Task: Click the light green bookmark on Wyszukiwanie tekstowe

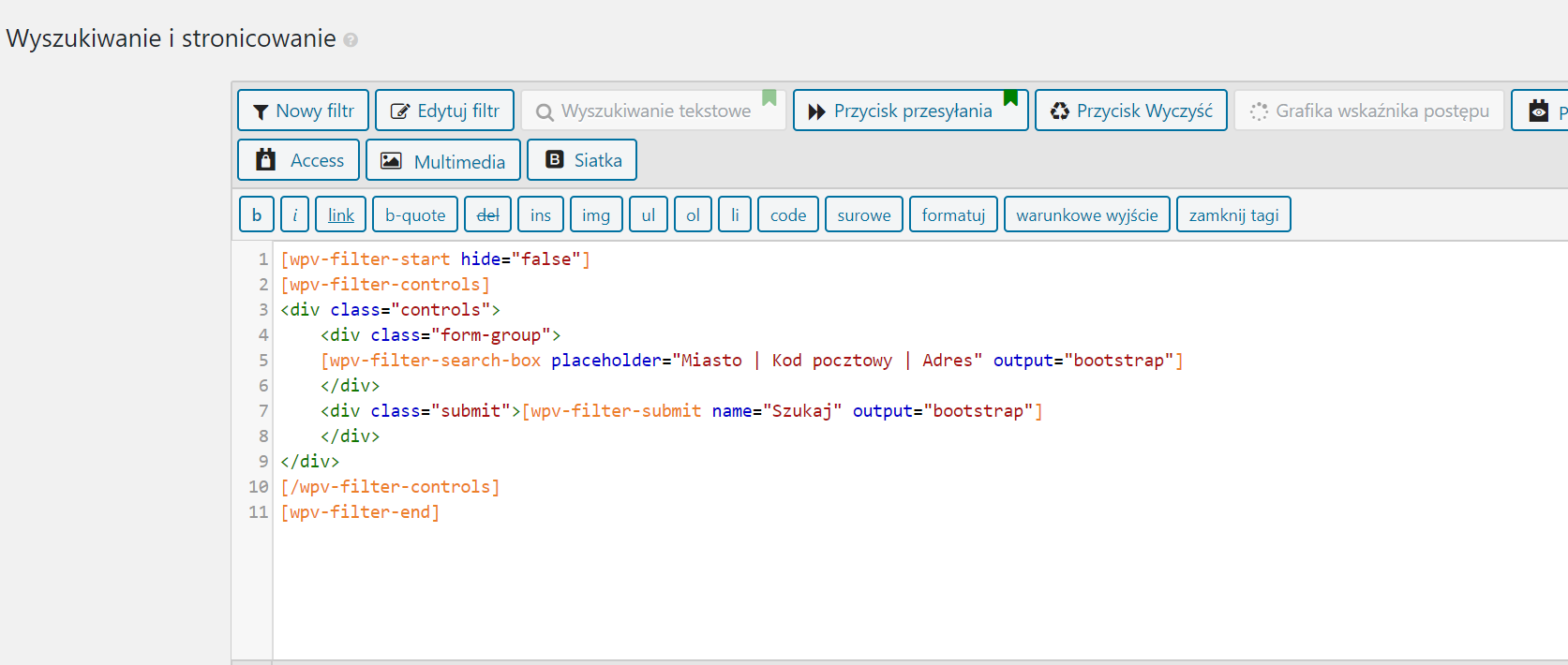Action: pos(769,98)
